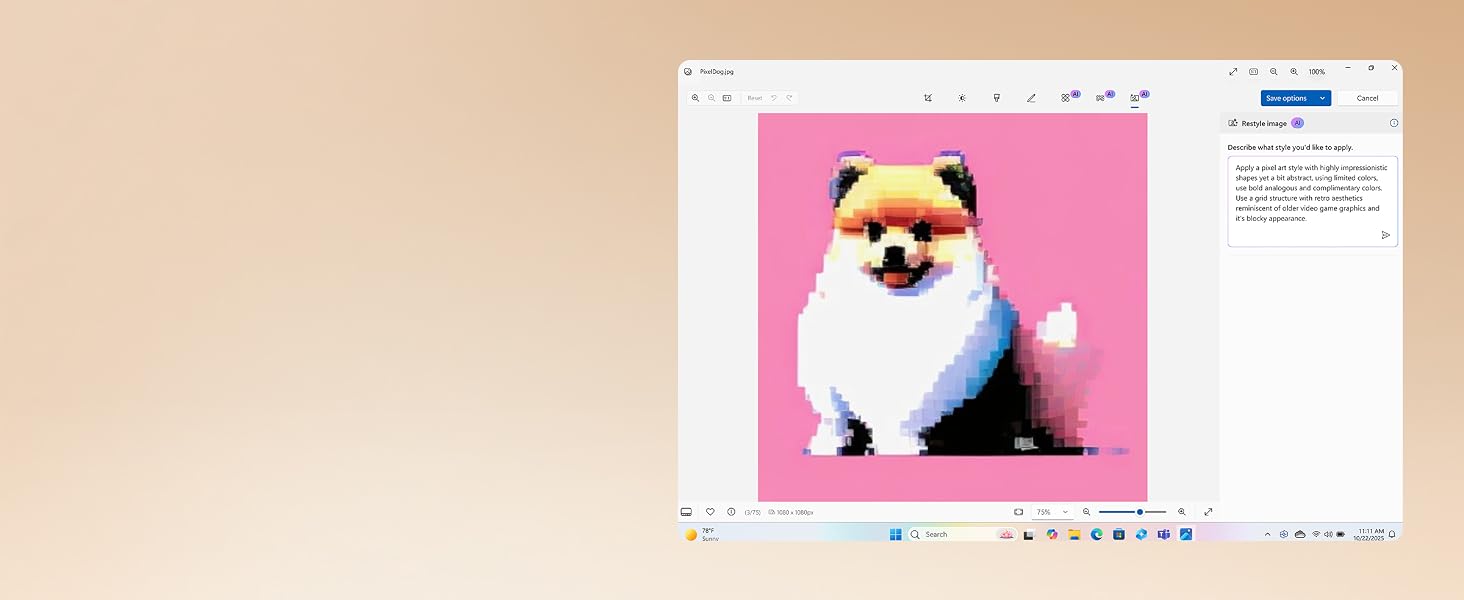Open the 75% zoom level dropdown
1464x600 pixels.
point(1051,512)
